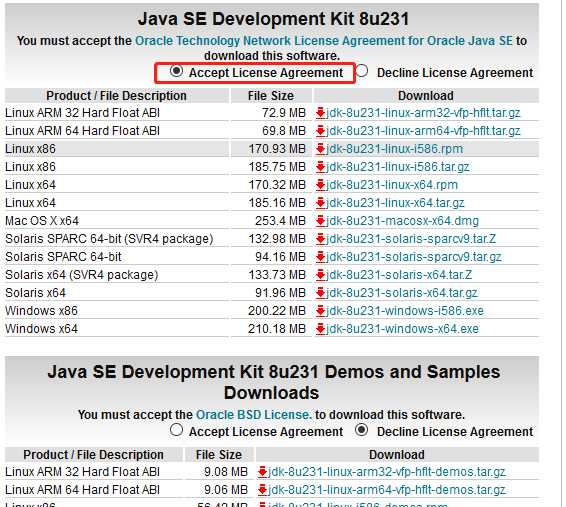
Task: Click red download arrow for solaris-x64.tar.gz
Action: 321,293
